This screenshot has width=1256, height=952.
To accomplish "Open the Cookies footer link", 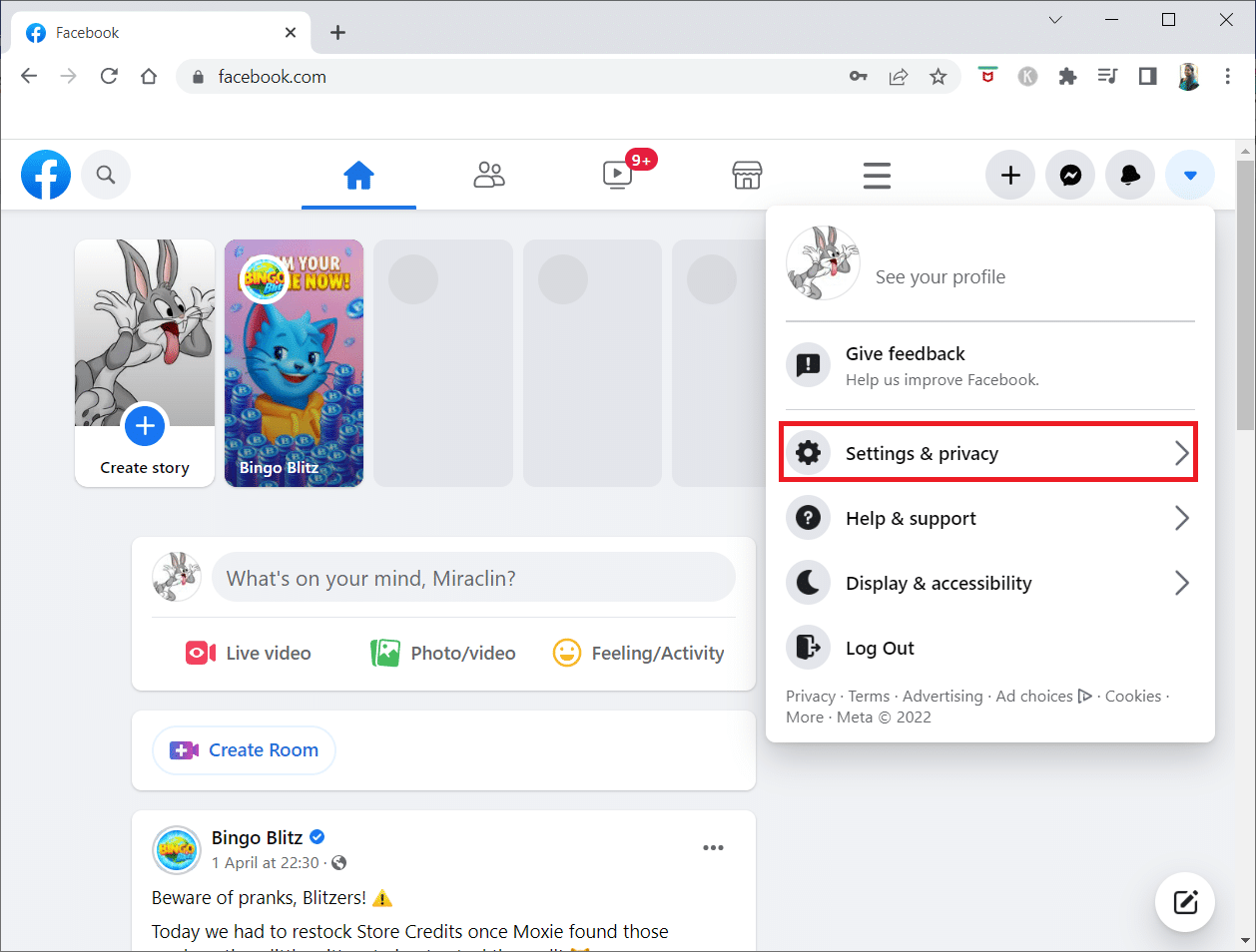I will 1133,697.
